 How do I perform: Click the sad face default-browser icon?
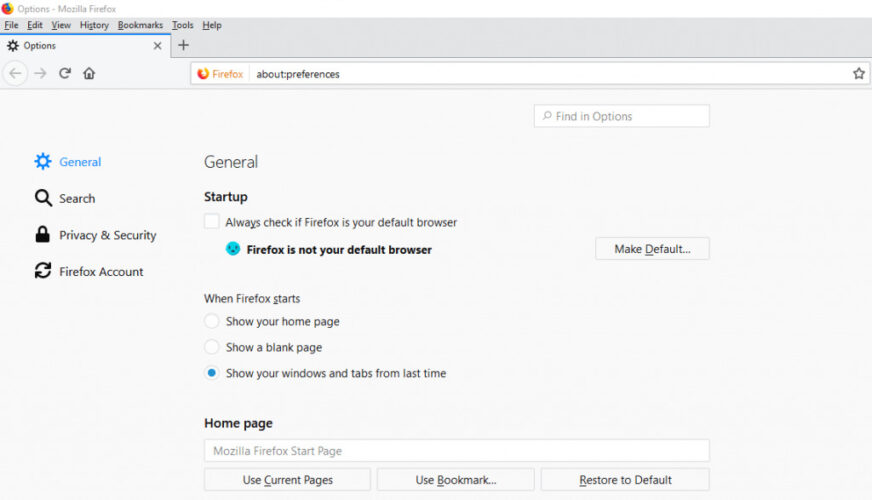coord(233,249)
